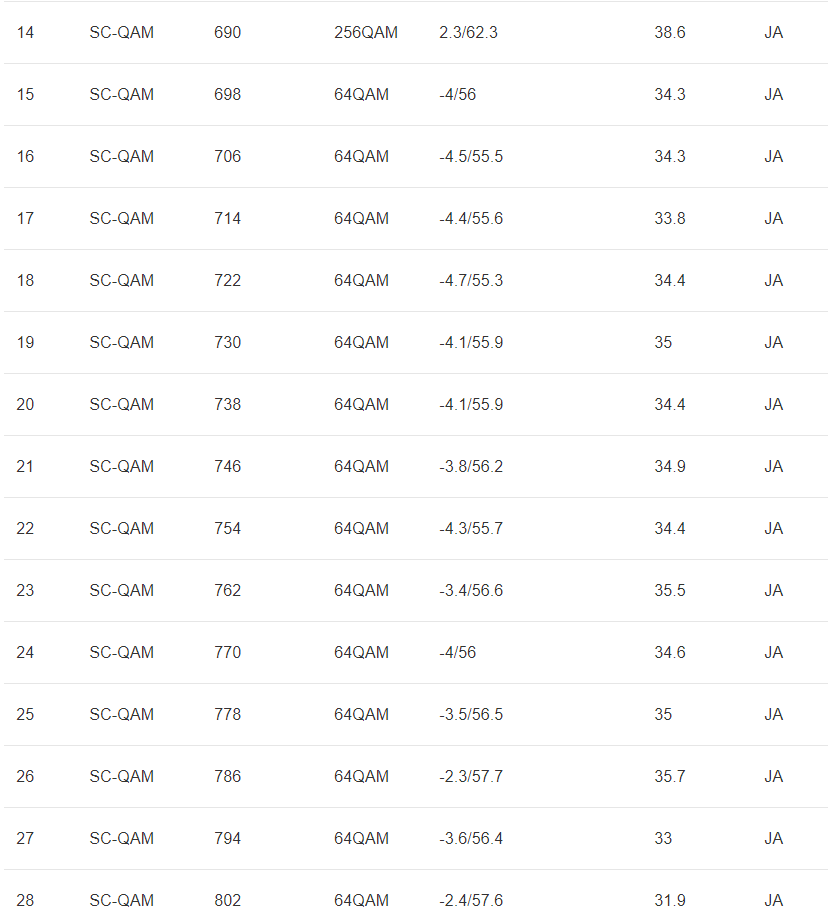Select 64QAM modulation in row 23
Viewport: 828px width, 917px height.
361,591
